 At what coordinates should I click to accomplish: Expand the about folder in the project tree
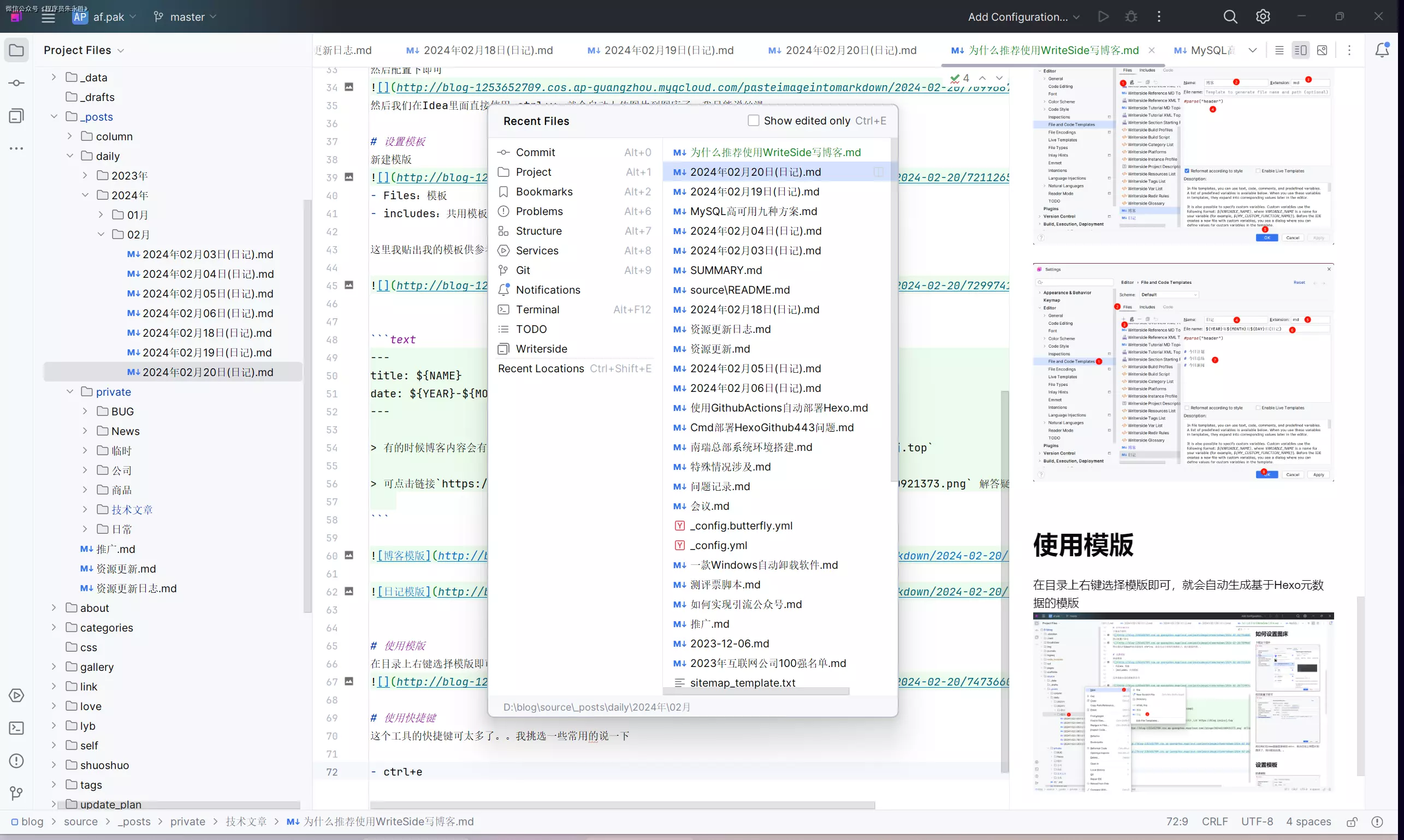click(54, 608)
